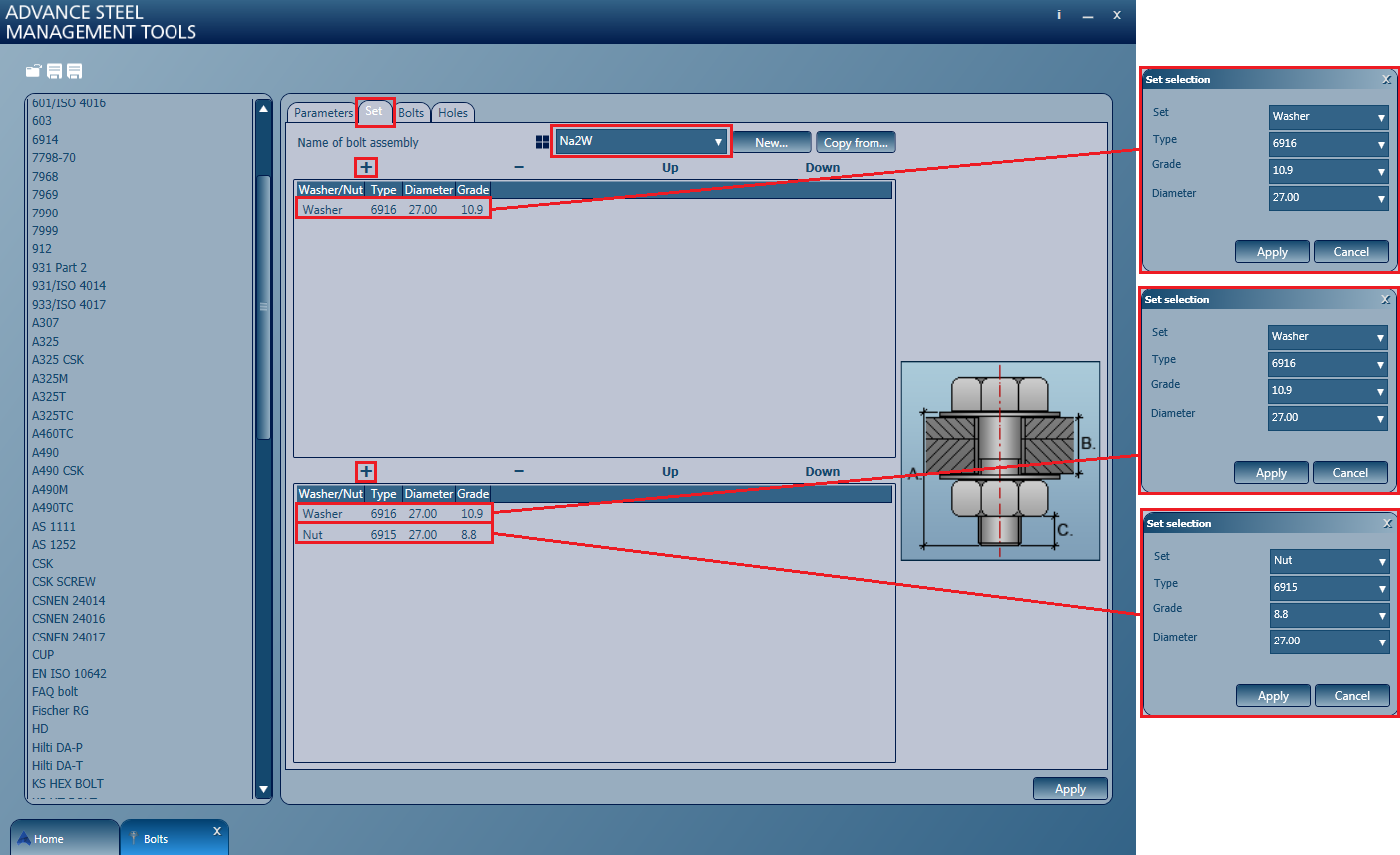1400x855 pixels.
Task: Click Apply in the topmost Set selection dialog
Action: click(1272, 252)
